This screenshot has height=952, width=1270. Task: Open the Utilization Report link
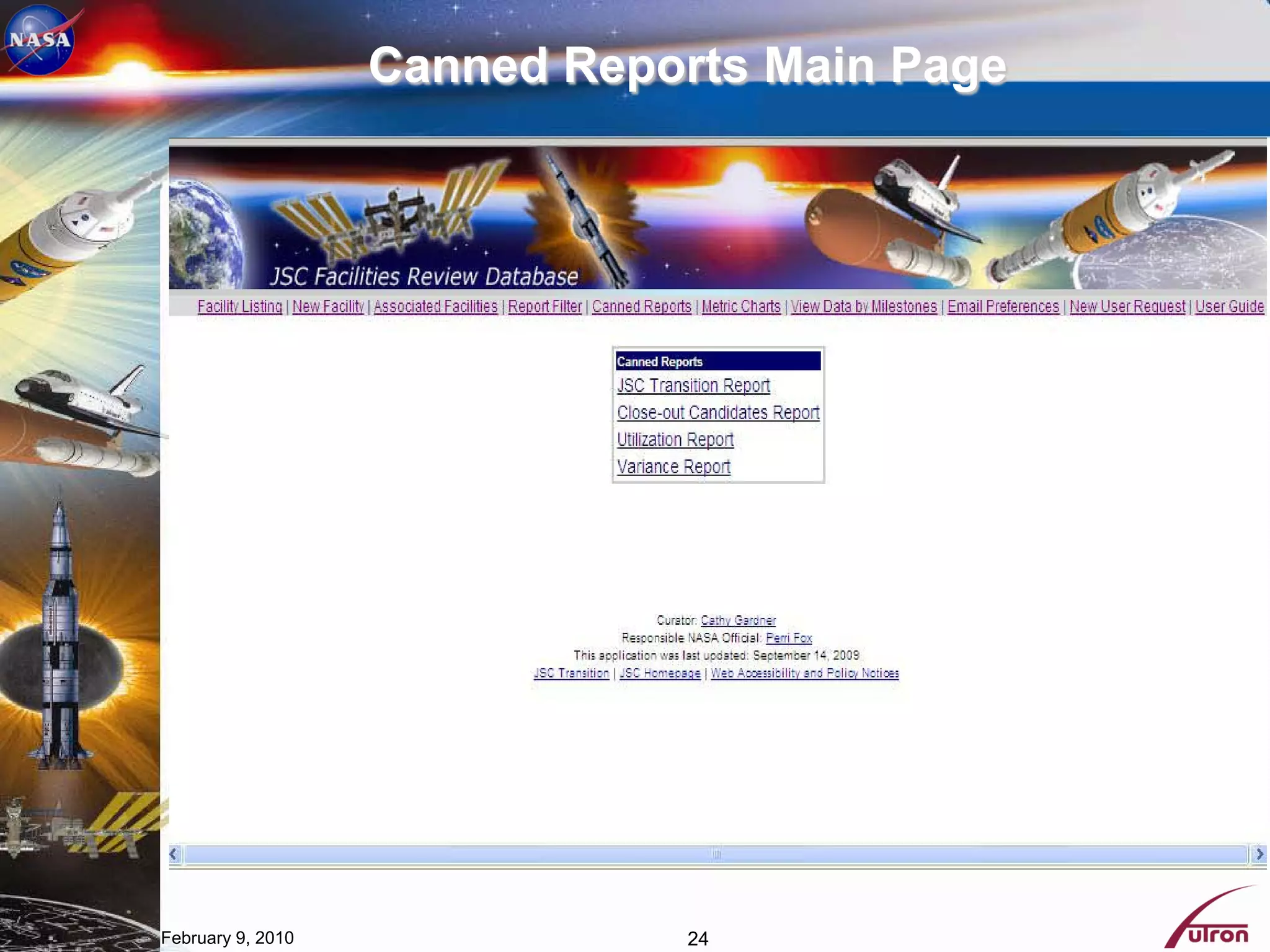pyautogui.click(x=675, y=439)
